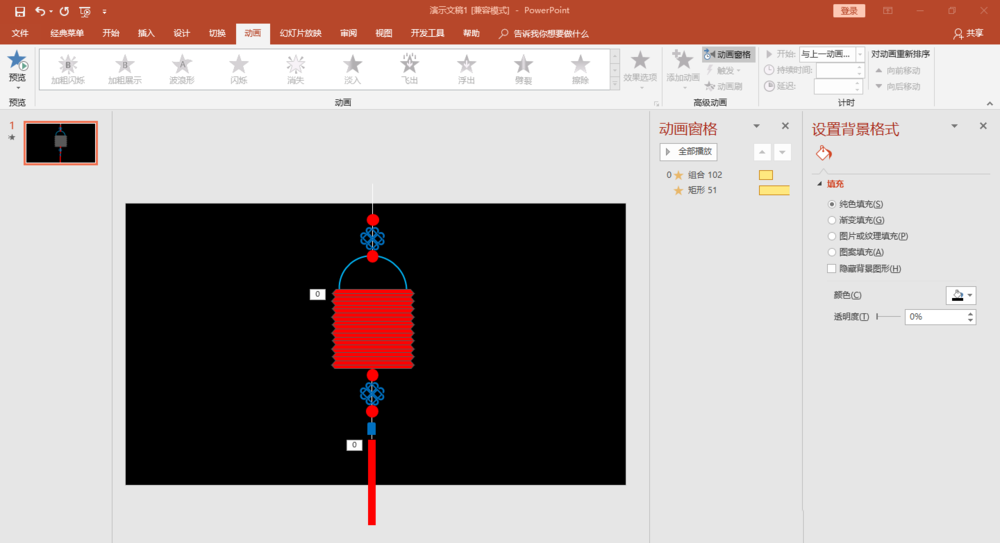
Task: Expand the animation gallery more arrow
Action: tap(615, 84)
